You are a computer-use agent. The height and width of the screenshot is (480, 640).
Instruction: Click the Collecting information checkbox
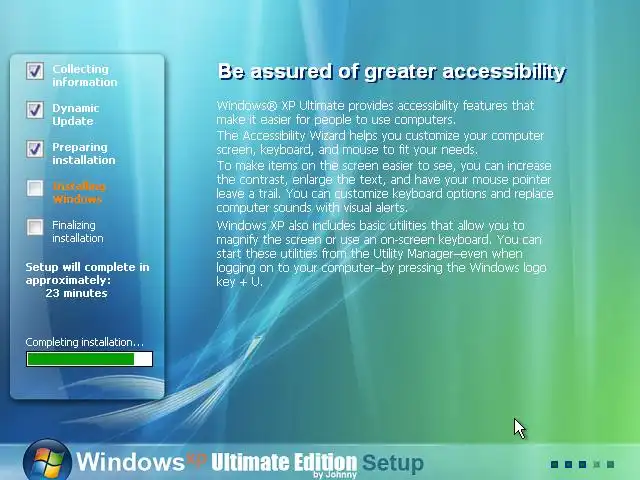tap(35, 71)
